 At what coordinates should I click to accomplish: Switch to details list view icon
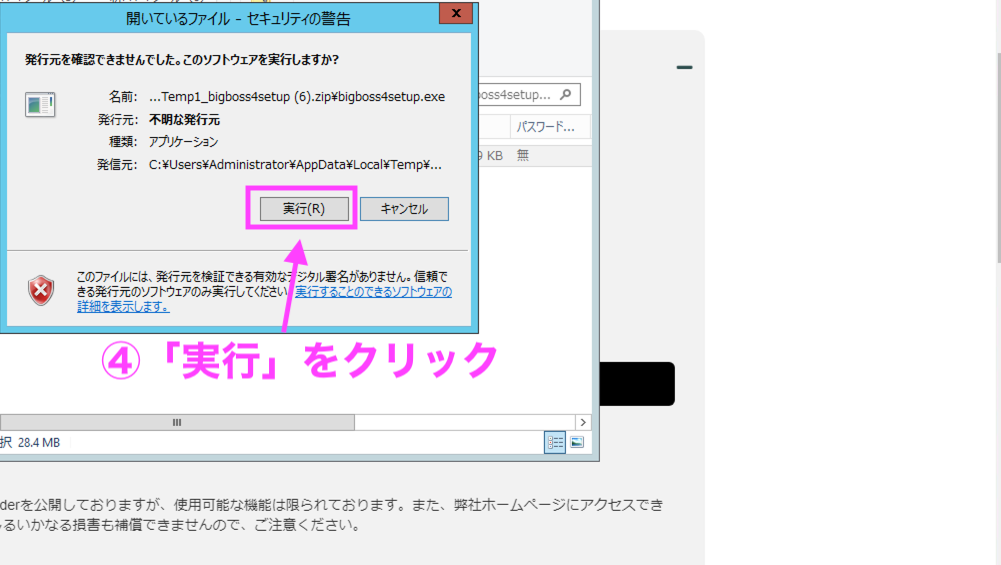[x=555, y=442]
